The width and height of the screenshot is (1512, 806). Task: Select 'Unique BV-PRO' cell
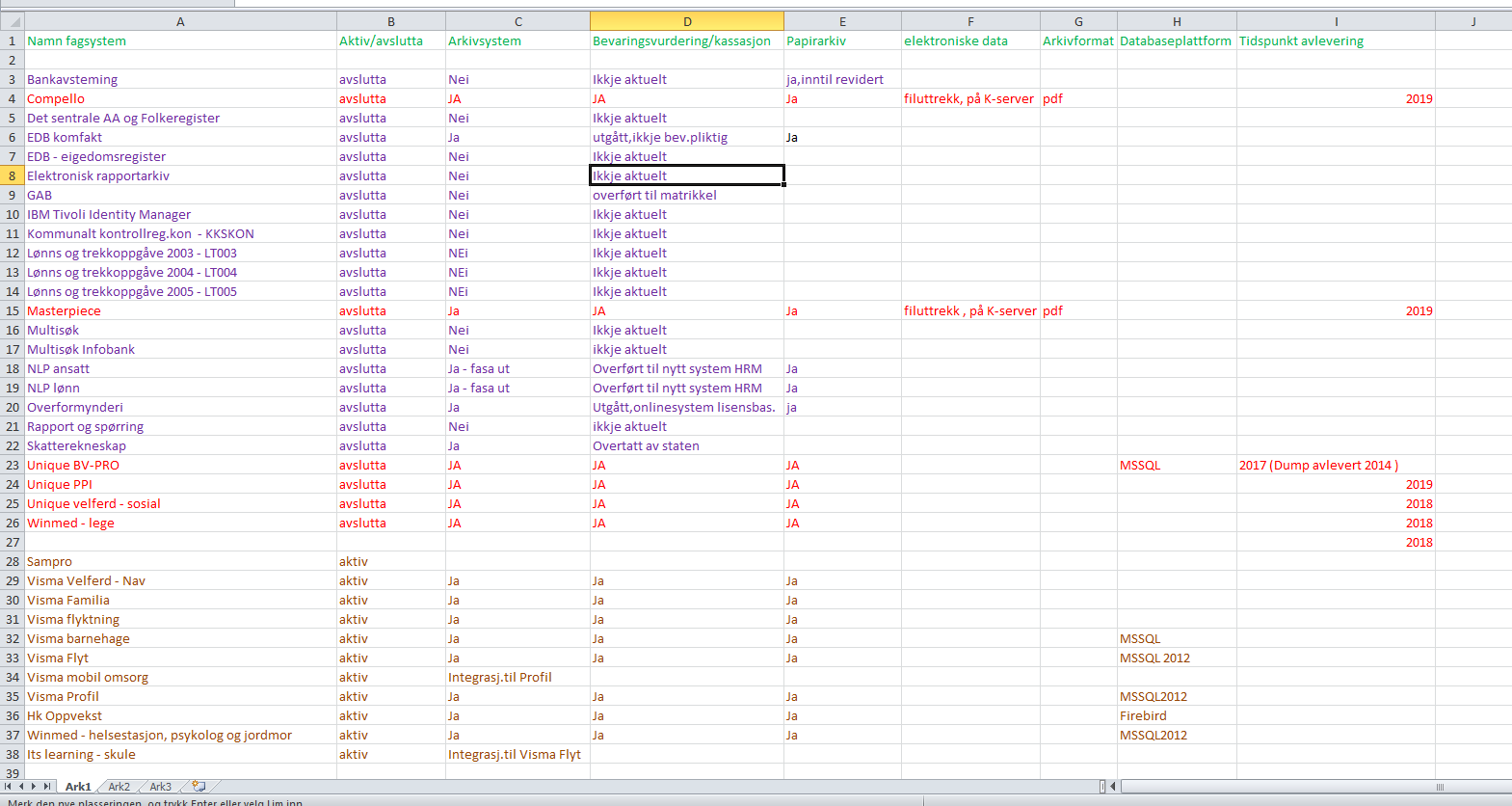point(180,465)
